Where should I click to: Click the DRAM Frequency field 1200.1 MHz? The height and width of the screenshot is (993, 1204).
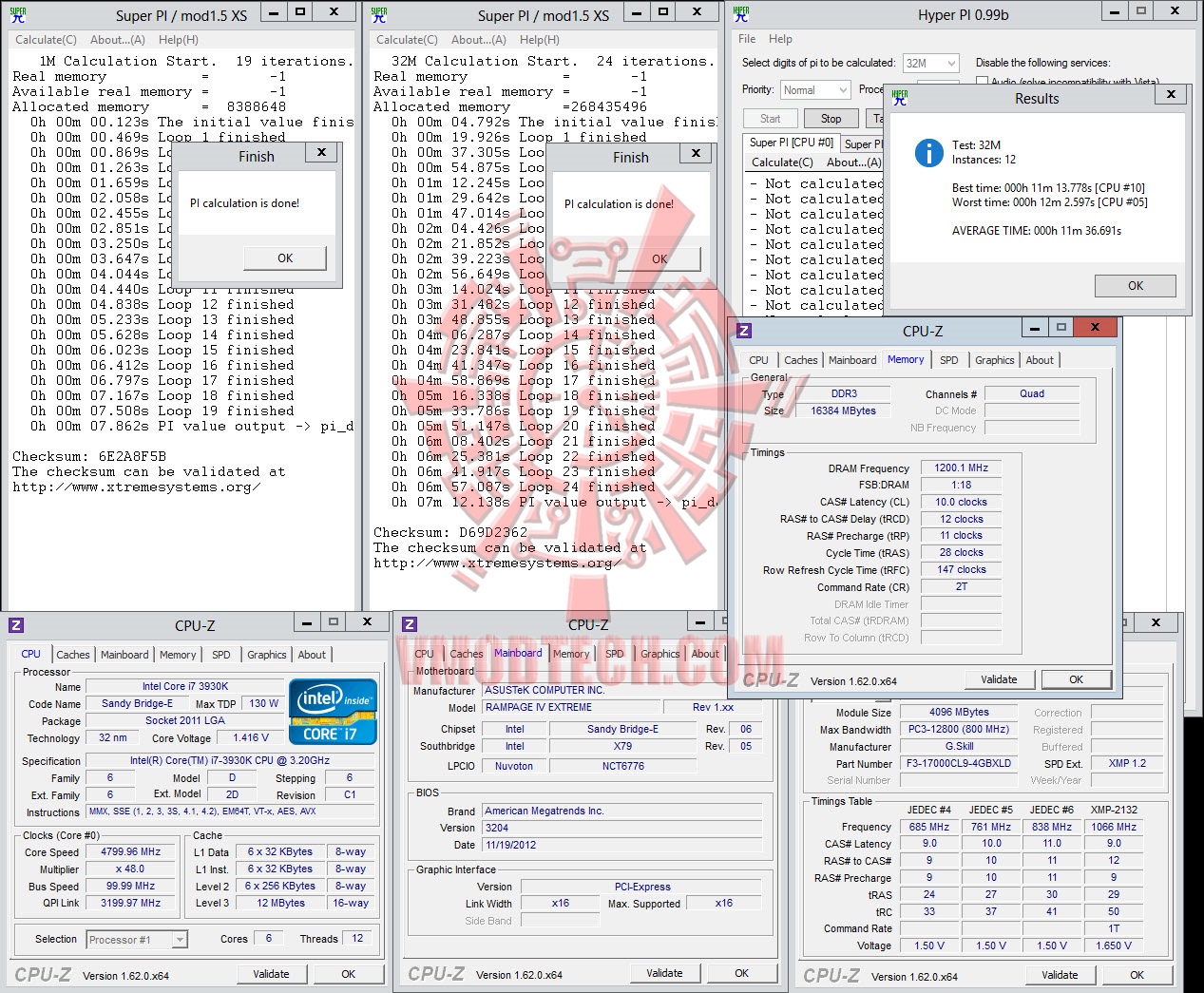(961, 468)
